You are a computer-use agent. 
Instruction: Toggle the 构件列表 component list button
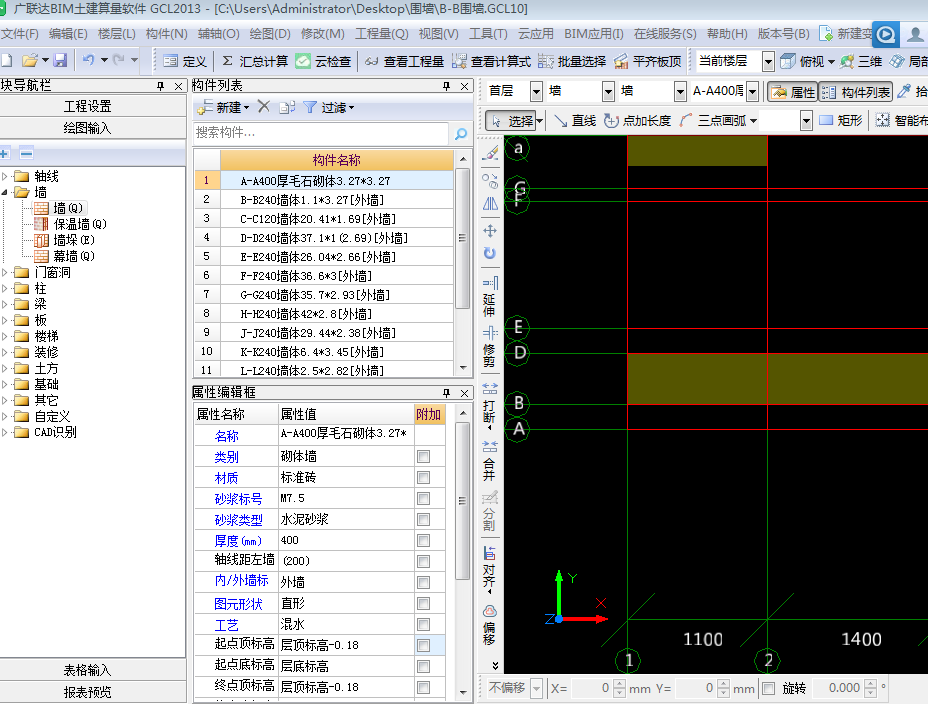(x=856, y=92)
